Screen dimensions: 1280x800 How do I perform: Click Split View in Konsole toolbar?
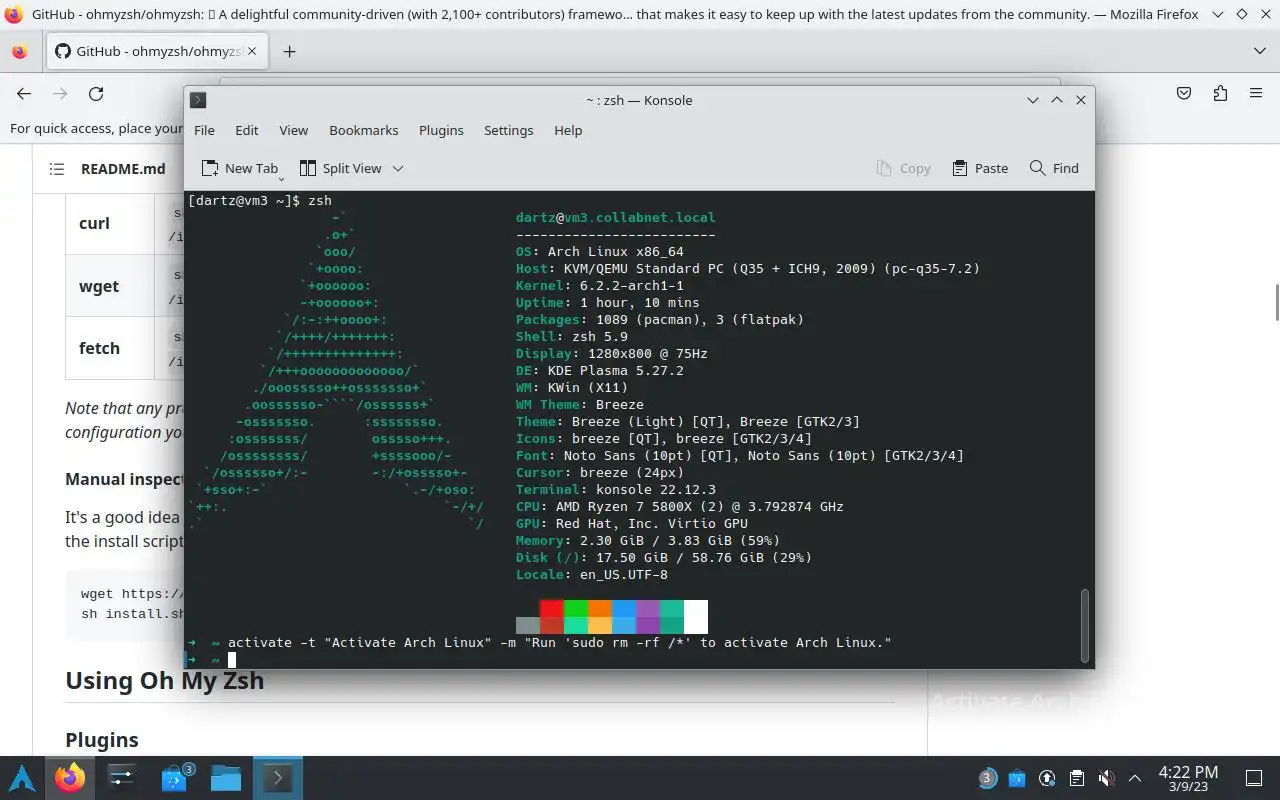point(341,168)
